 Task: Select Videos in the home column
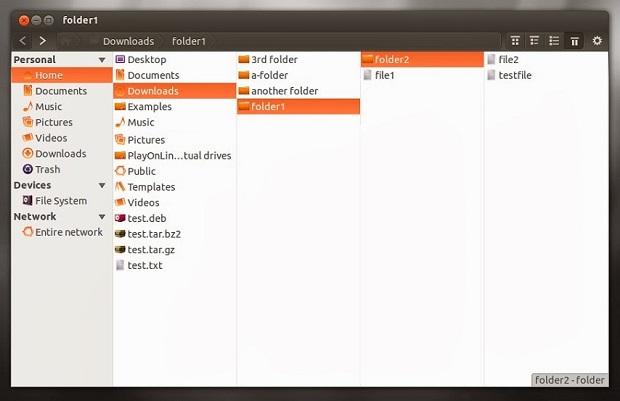[175, 202]
